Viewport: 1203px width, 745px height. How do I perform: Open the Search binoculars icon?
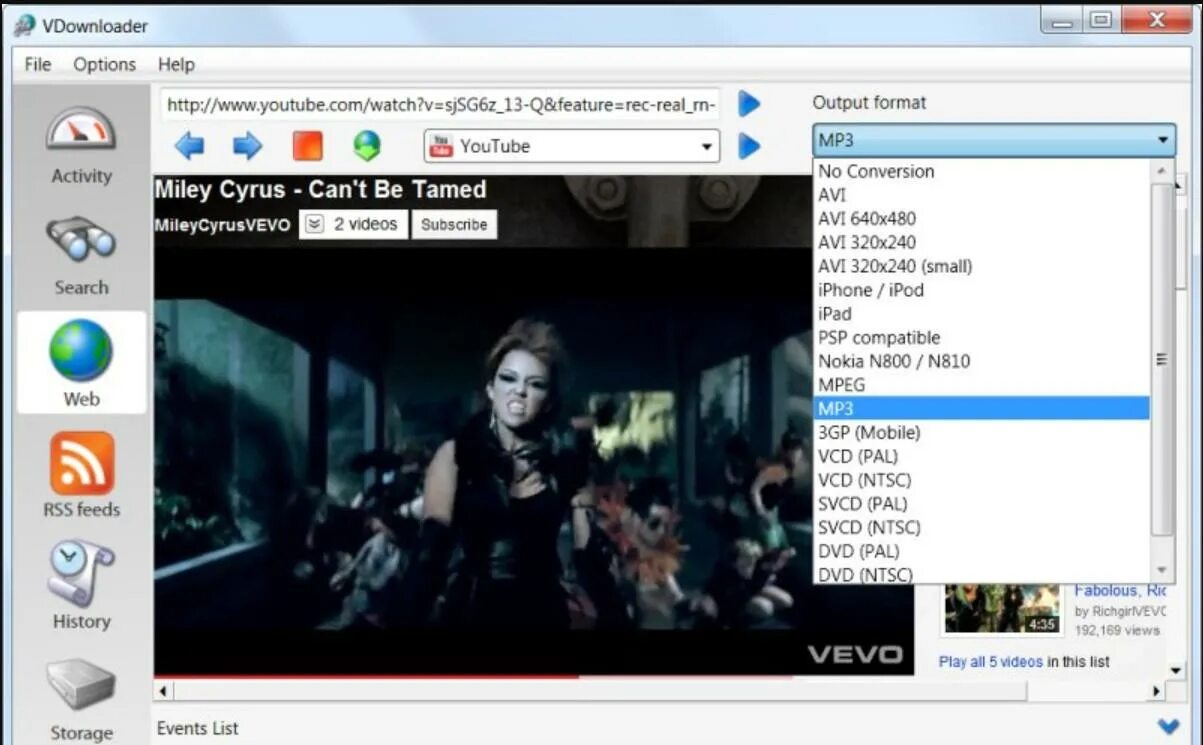tap(81, 240)
